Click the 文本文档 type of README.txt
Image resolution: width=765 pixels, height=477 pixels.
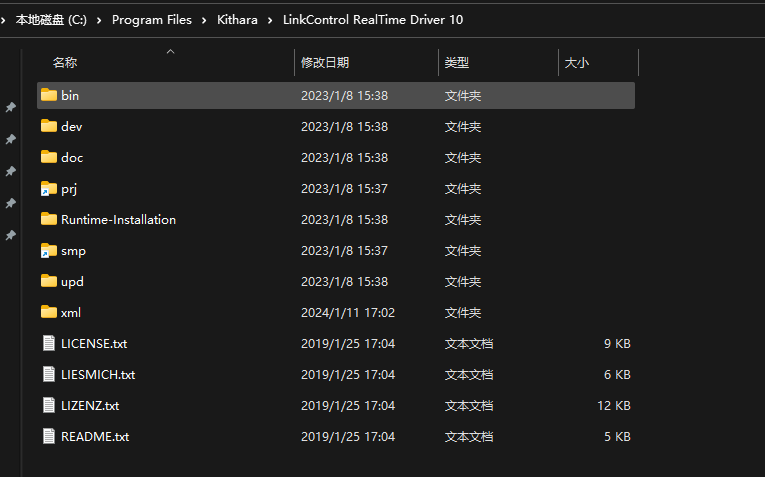pos(469,437)
